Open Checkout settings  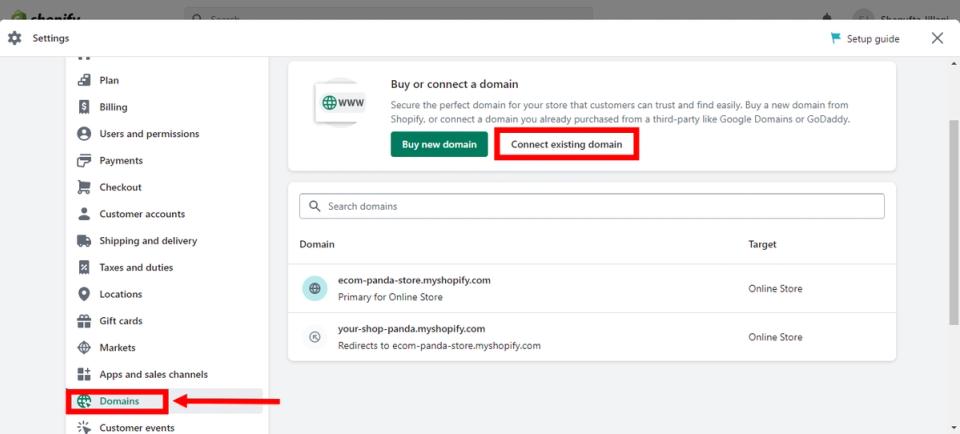coord(120,187)
